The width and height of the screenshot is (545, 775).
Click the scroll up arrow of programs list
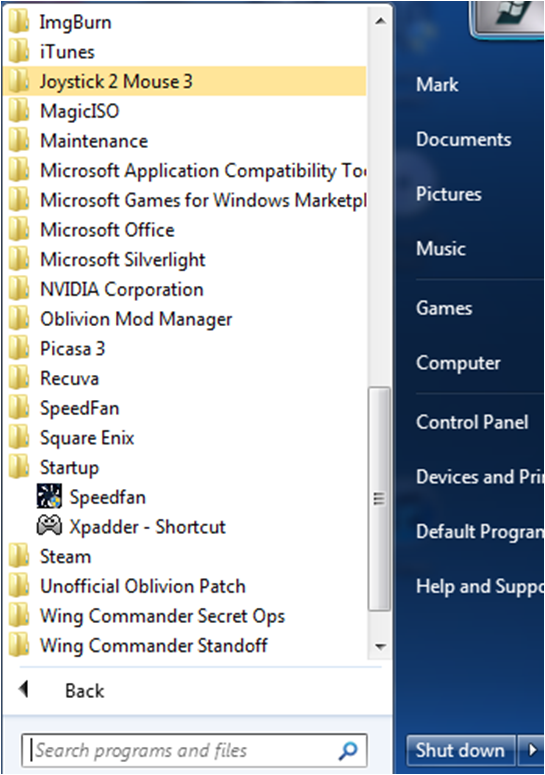380,21
